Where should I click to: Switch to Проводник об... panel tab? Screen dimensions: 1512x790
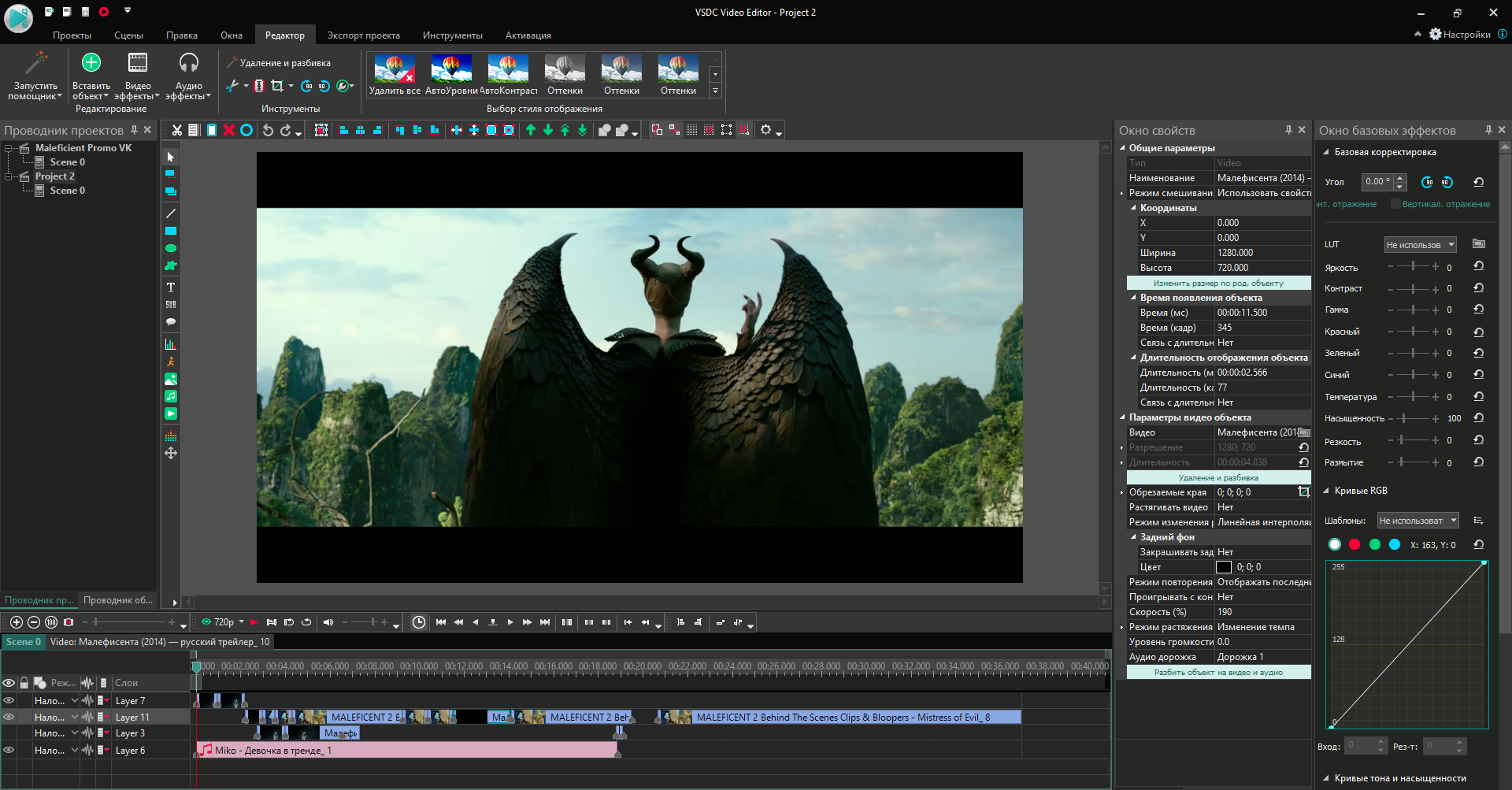click(x=118, y=600)
